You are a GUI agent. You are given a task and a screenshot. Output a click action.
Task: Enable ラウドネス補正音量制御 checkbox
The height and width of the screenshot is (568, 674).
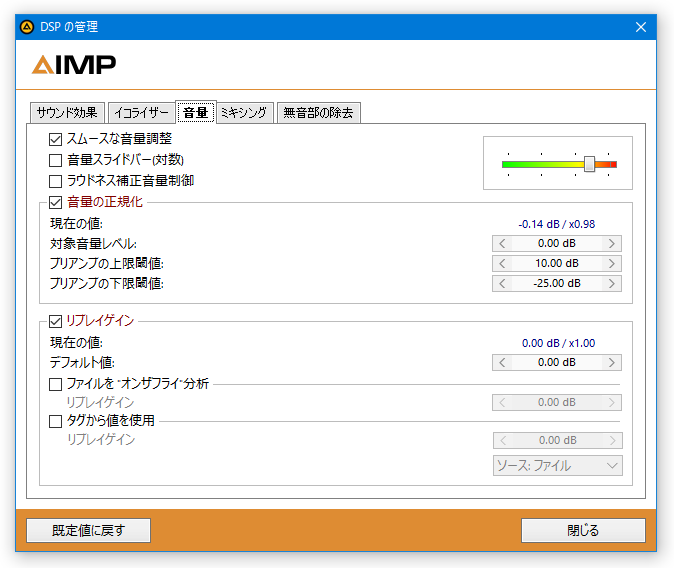coord(55,181)
